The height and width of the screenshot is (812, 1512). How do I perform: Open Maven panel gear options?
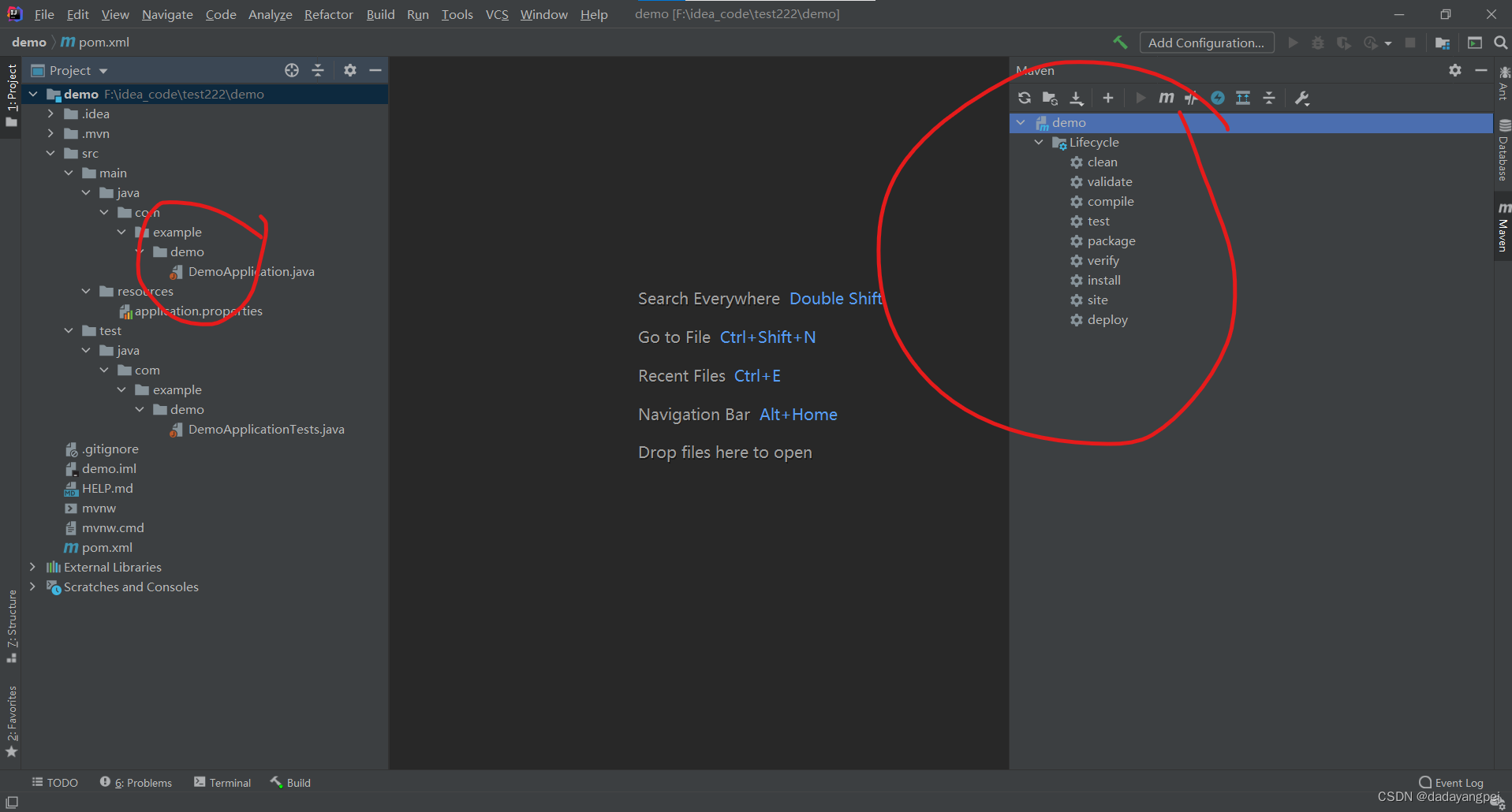pos(1455,70)
